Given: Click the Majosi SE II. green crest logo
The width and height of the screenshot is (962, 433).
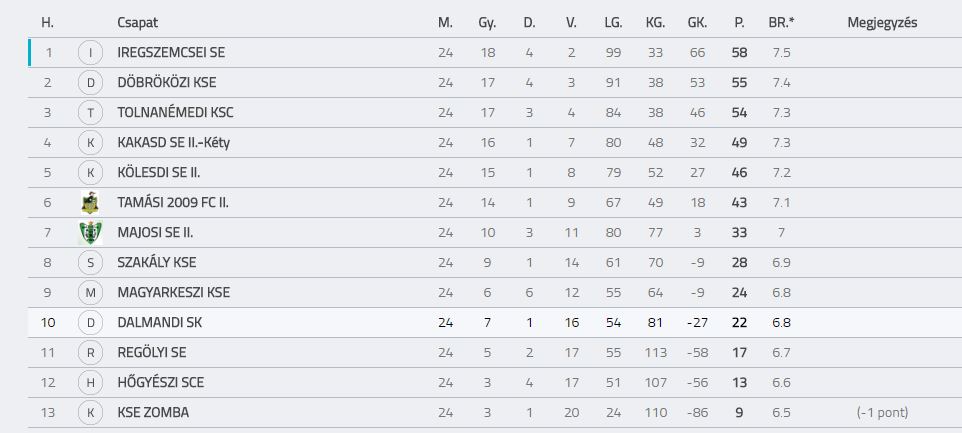Looking at the screenshot, I should (91, 232).
